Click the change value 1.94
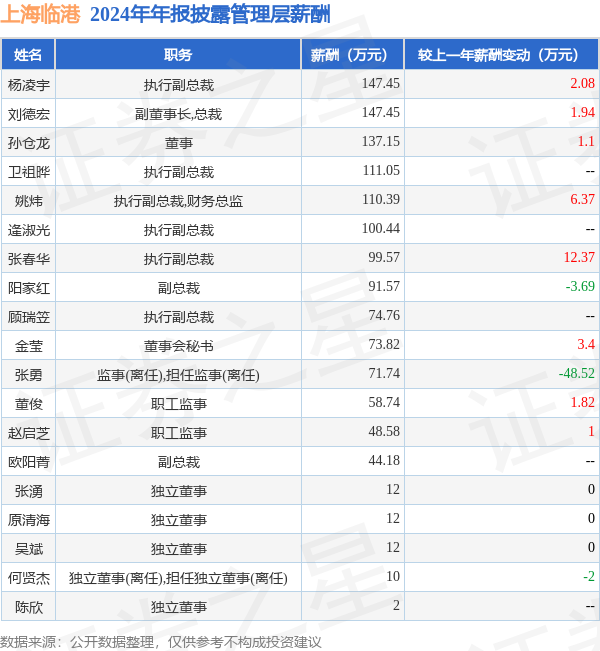 click(582, 113)
